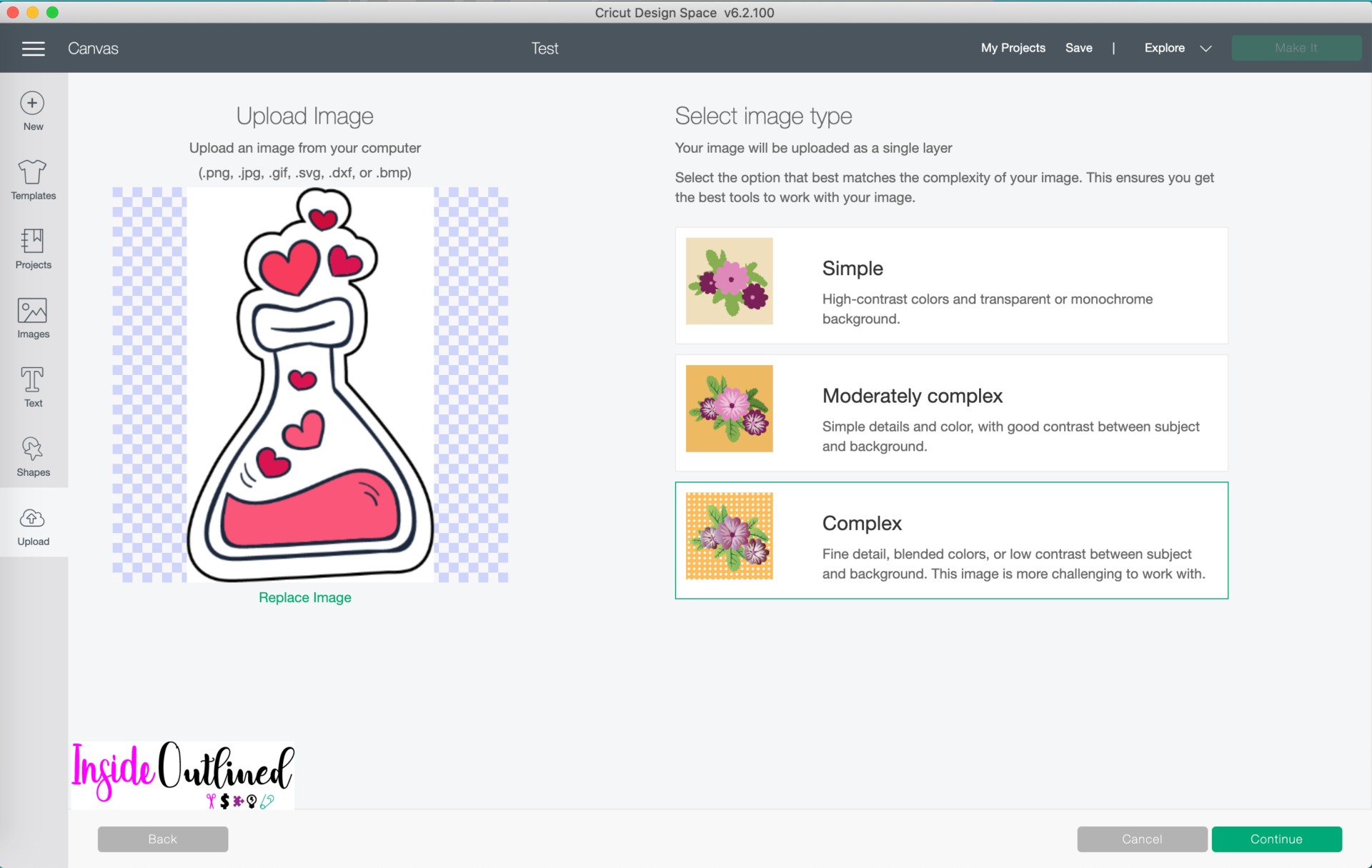Select the Complex image type
Viewport: 1372px width, 868px height.
tap(950, 540)
